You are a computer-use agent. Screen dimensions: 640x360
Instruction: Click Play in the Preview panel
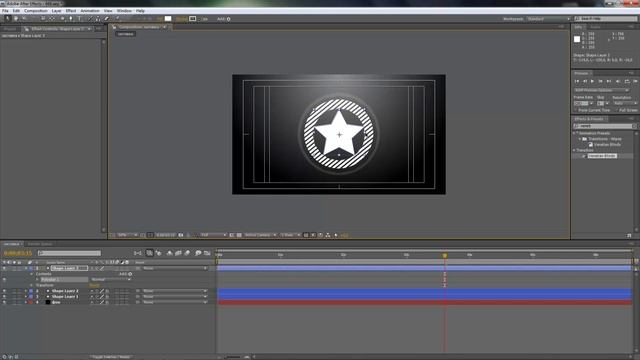click(592, 81)
